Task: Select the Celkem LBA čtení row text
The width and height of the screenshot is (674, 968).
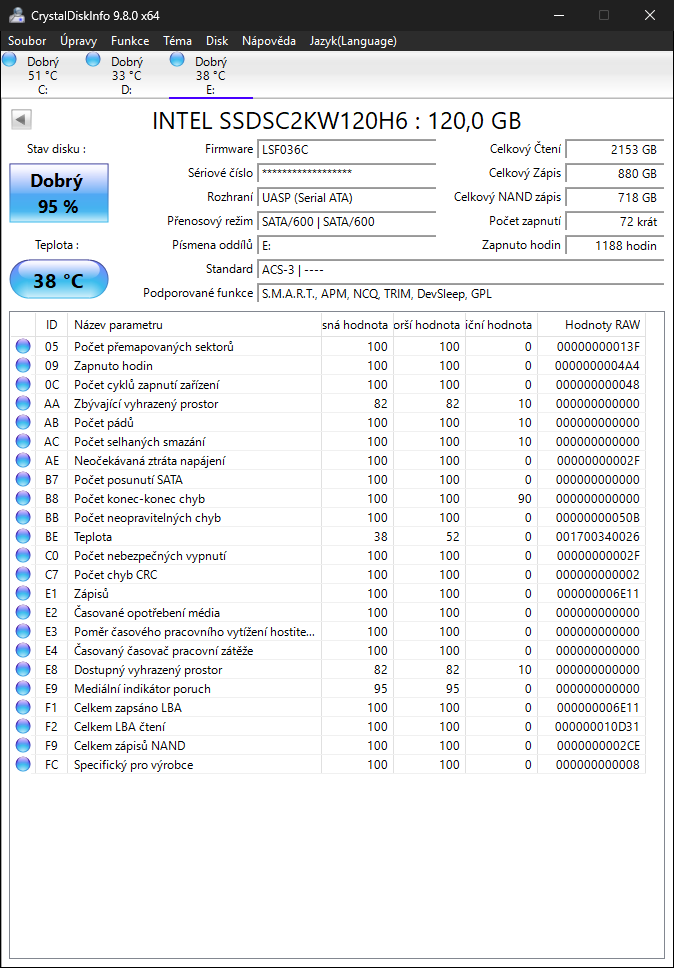Action: [x=120, y=727]
